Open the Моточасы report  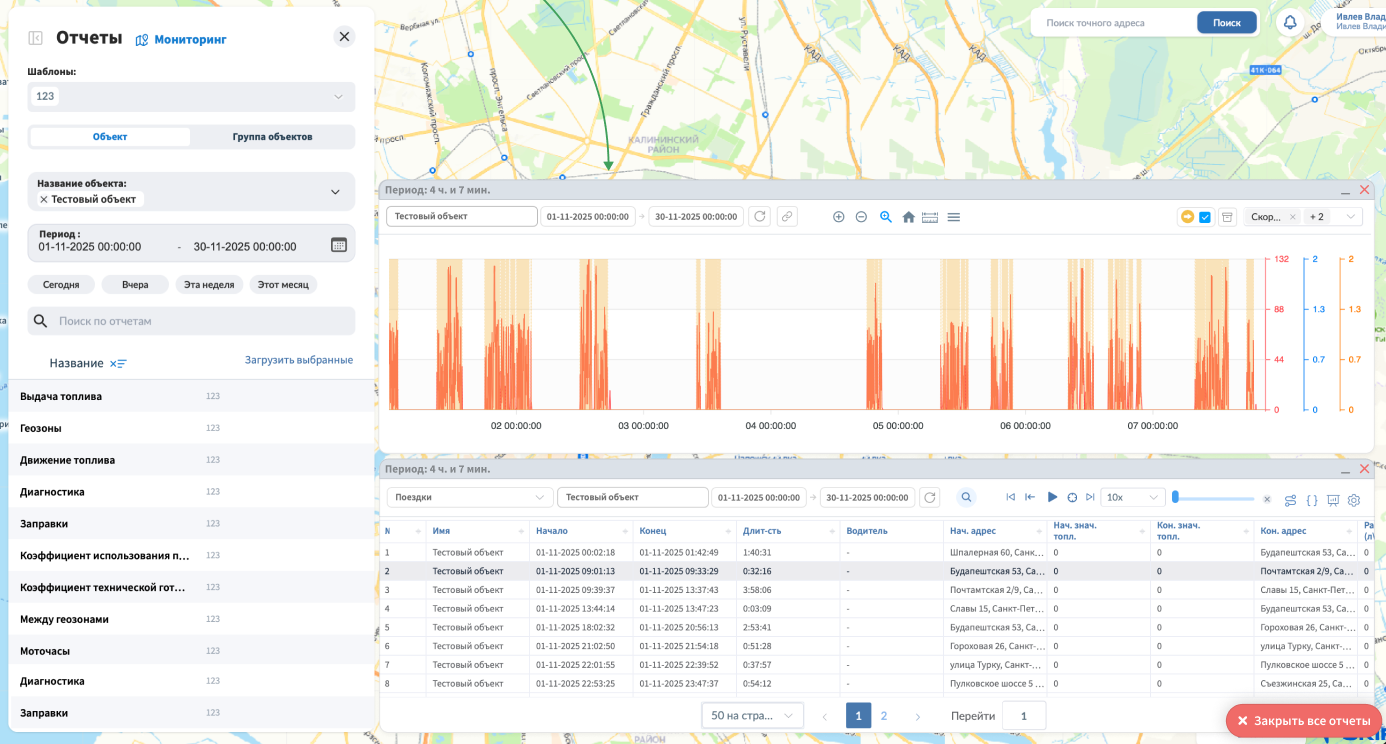191,651
